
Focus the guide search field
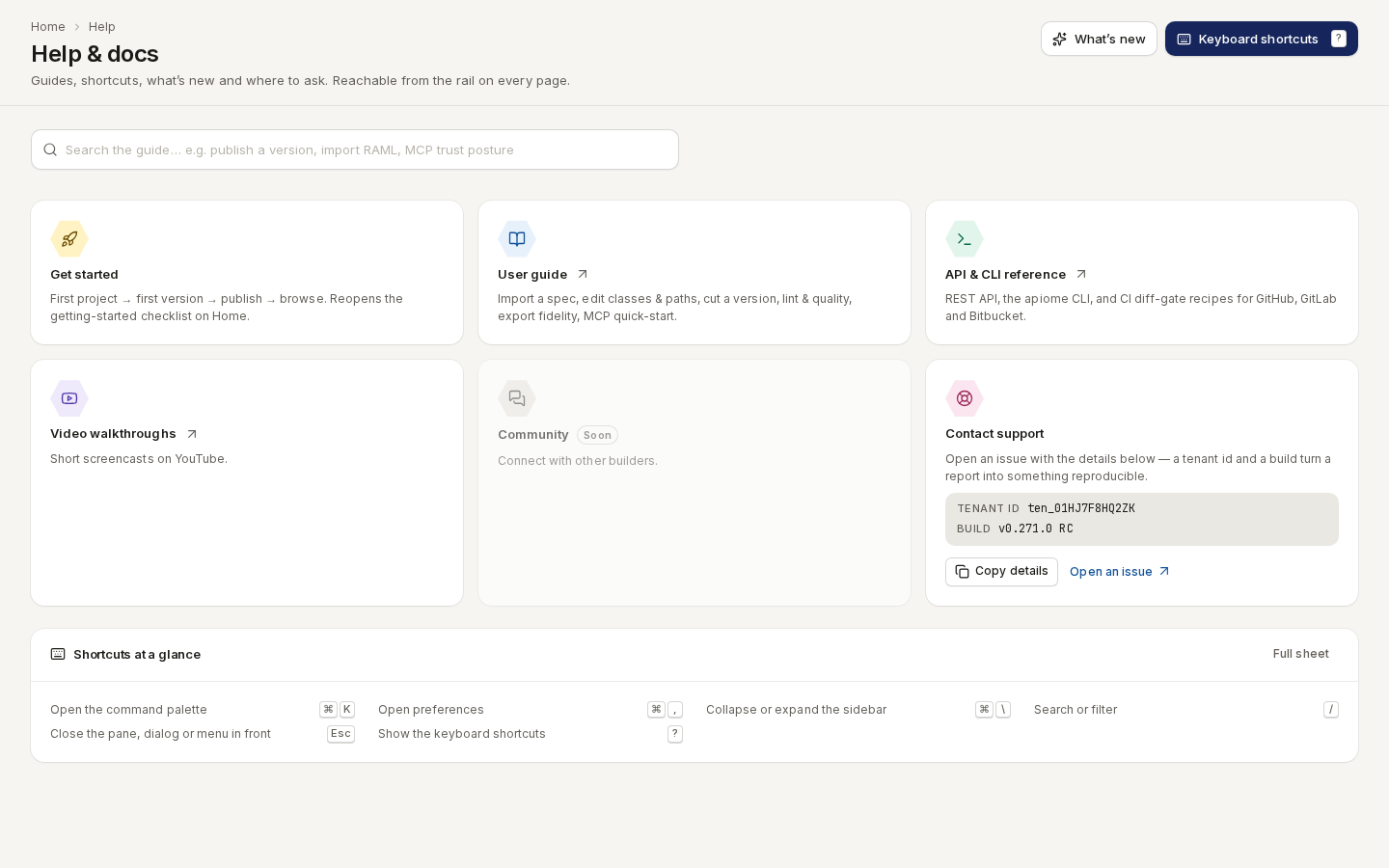355,149
